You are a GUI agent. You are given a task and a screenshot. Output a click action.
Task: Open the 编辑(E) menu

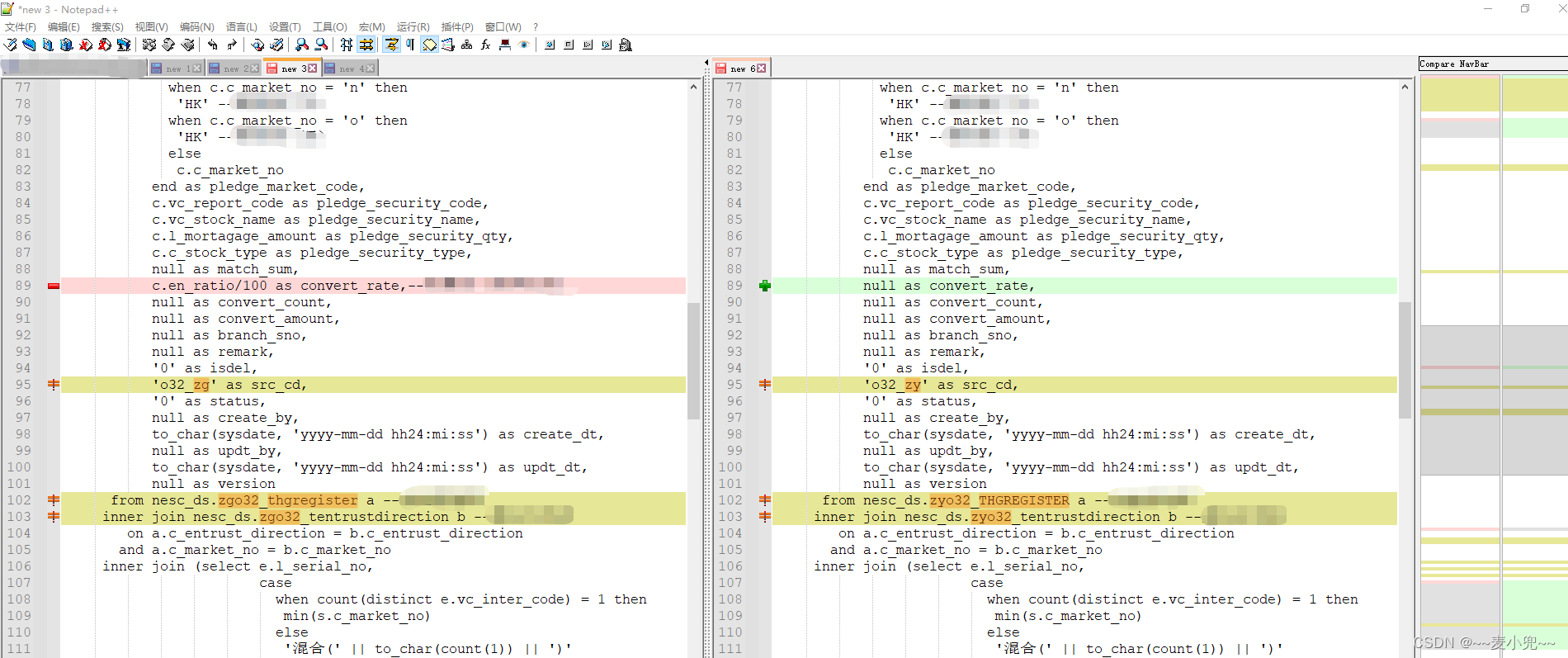pyautogui.click(x=64, y=26)
